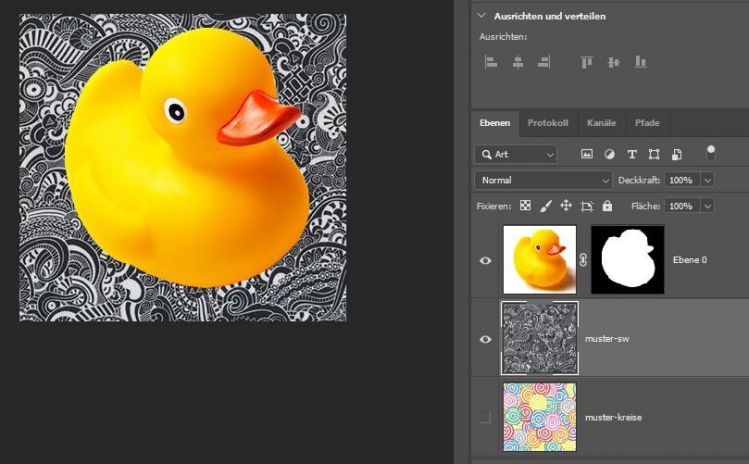
Task: Open the Art filter type dropdown
Action: click(516, 154)
